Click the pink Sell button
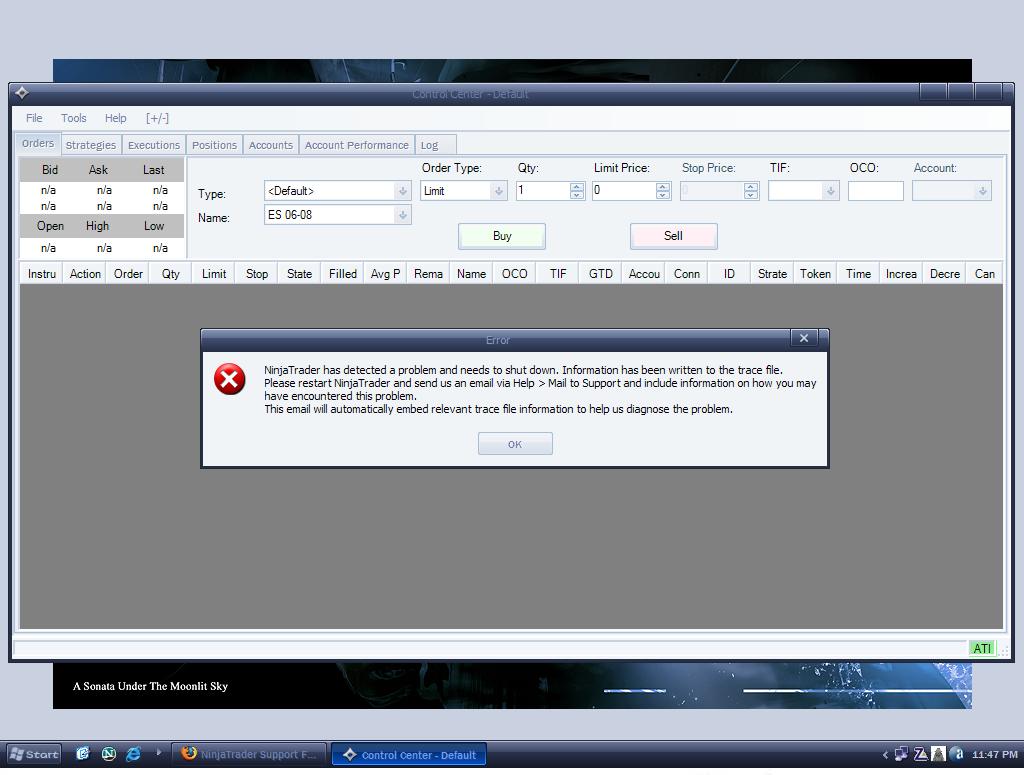The image size is (1024, 775). pos(673,236)
